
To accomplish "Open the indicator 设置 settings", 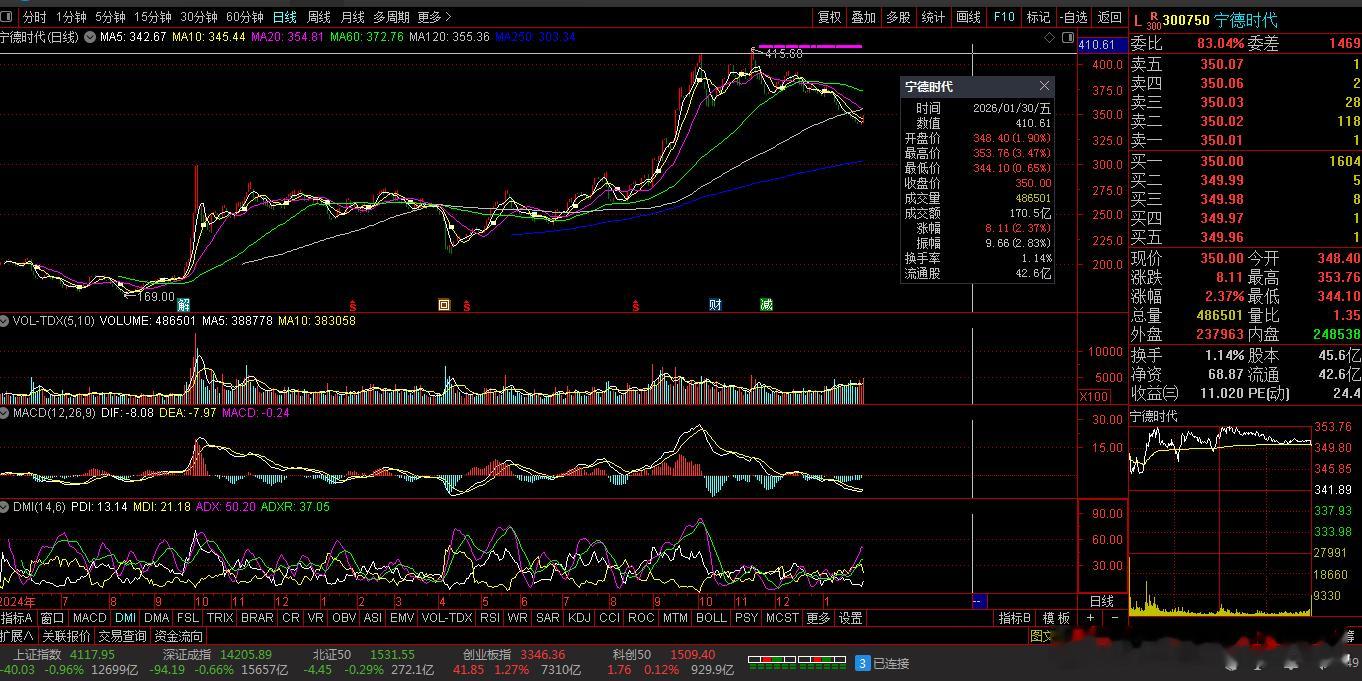I will coord(851,618).
